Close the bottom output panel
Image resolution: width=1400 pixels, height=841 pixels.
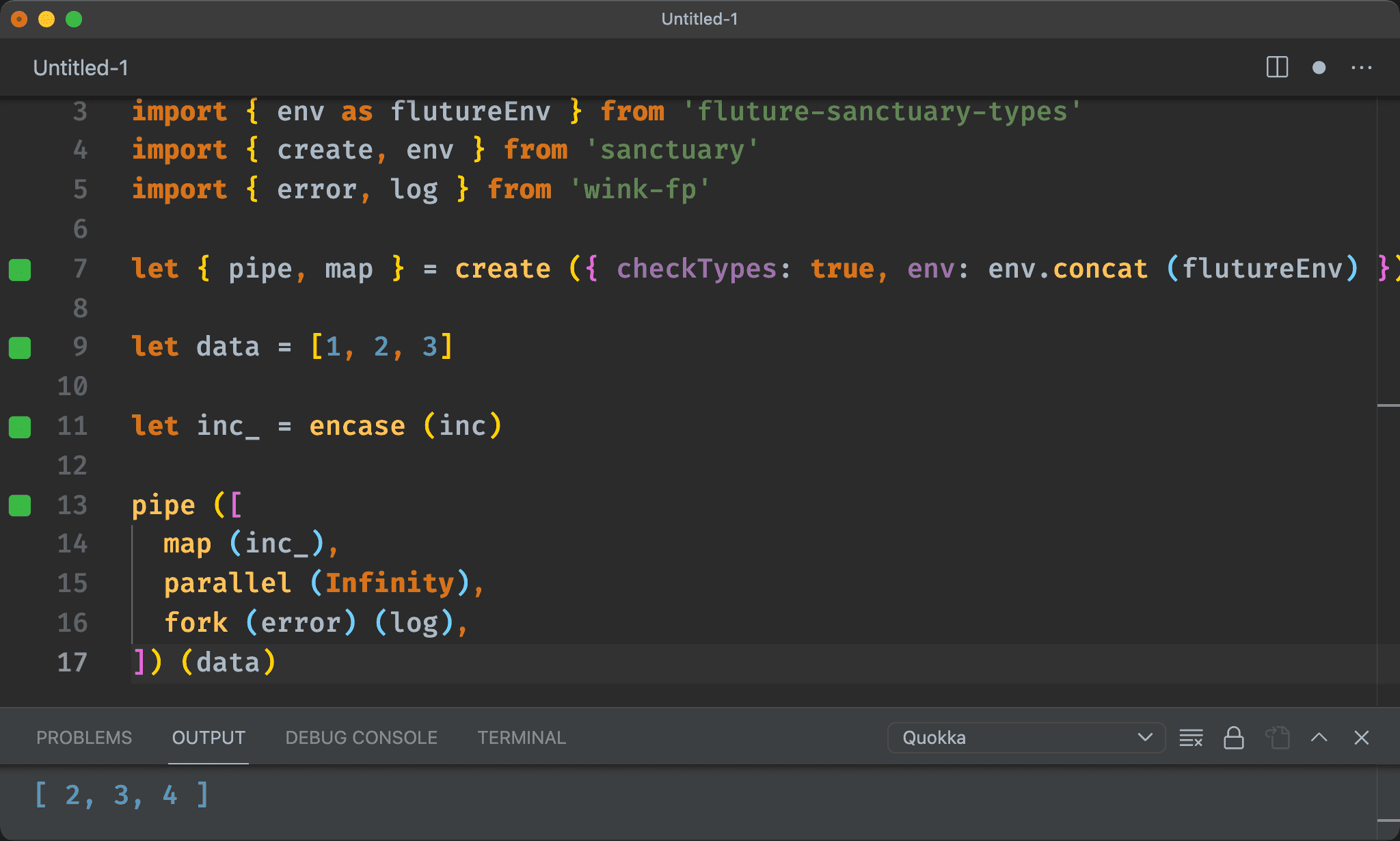1362,738
